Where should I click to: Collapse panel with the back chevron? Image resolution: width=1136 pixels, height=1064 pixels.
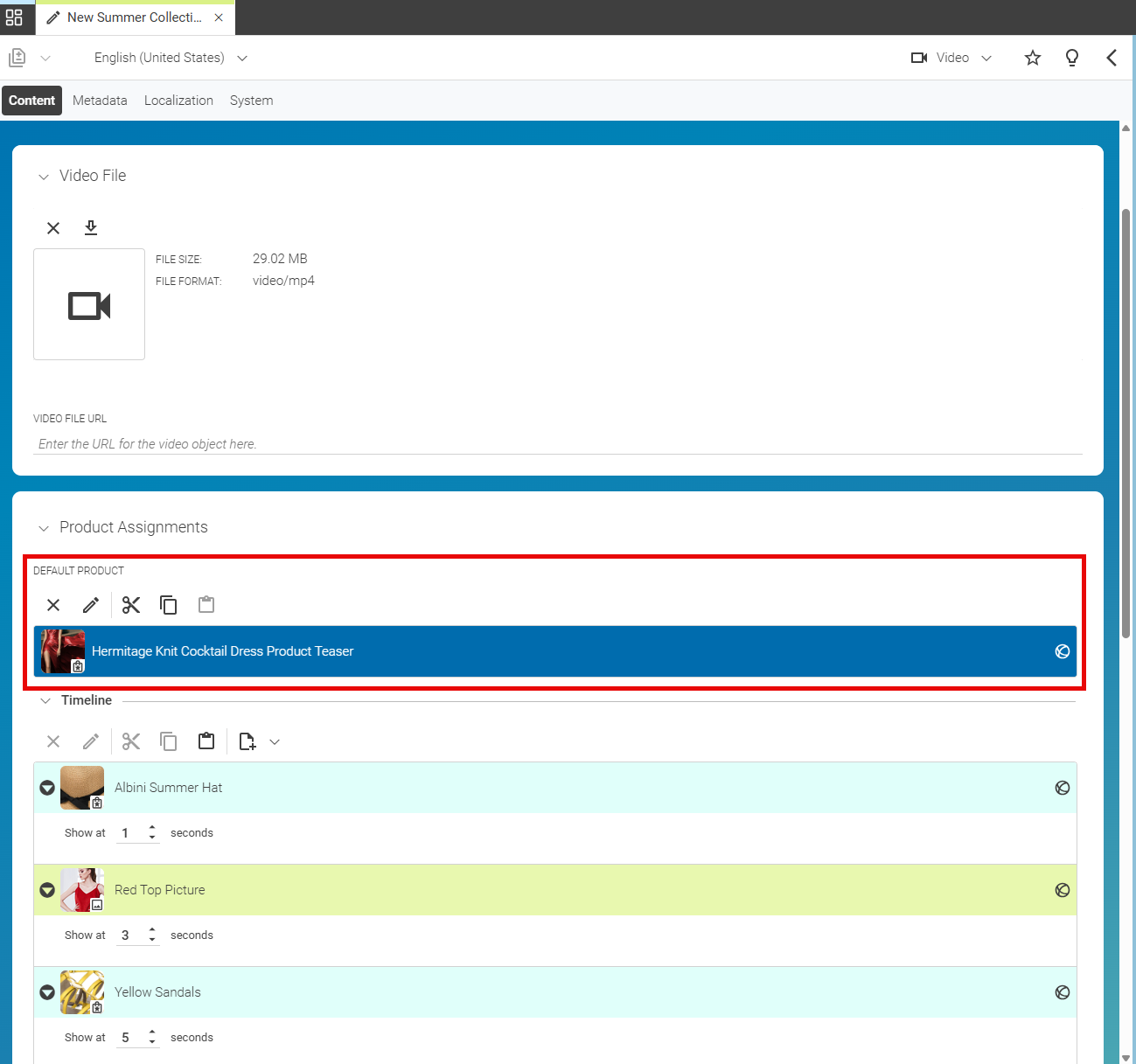tap(1112, 58)
